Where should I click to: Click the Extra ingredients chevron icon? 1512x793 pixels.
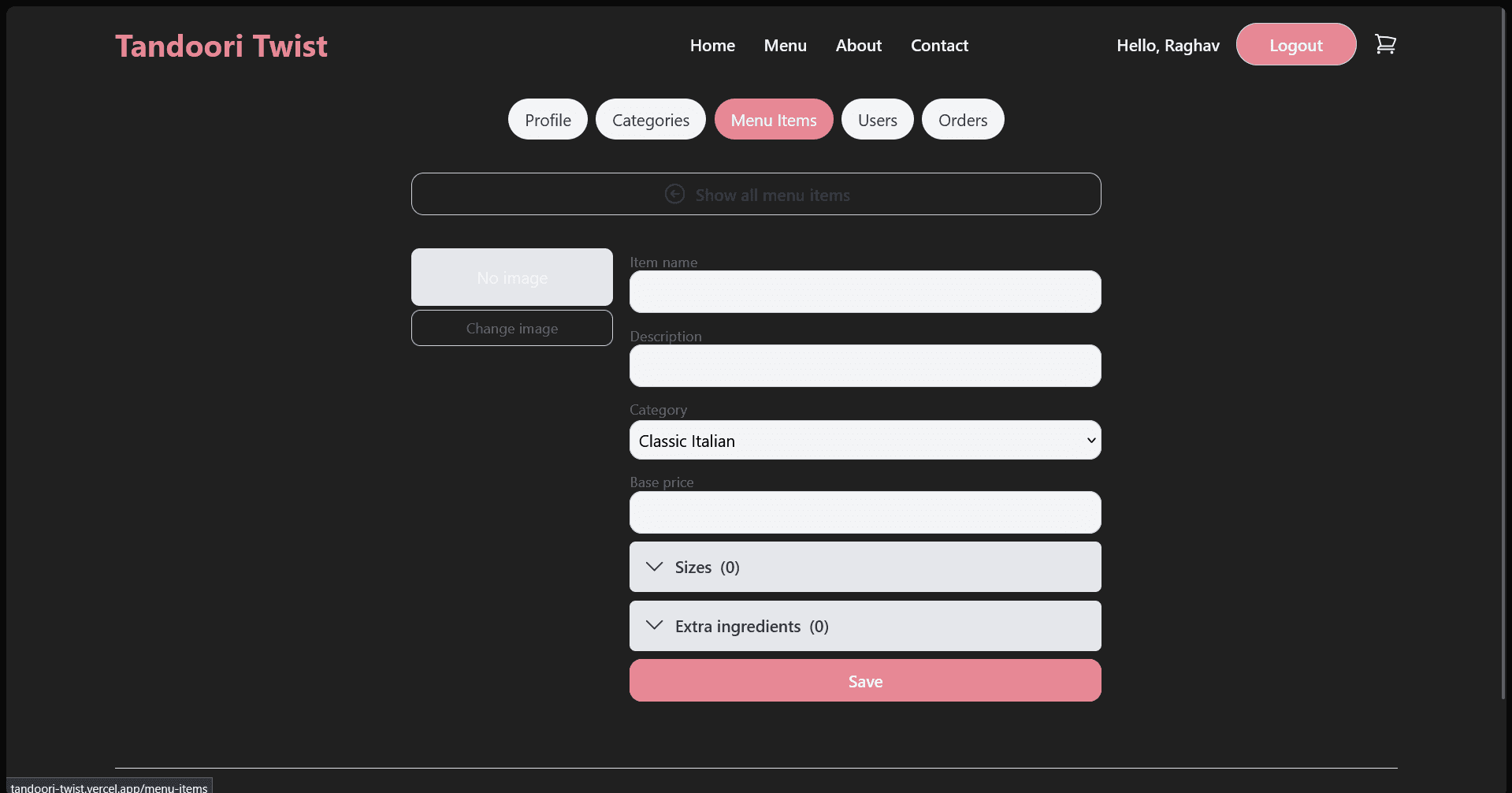coord(654,626)
